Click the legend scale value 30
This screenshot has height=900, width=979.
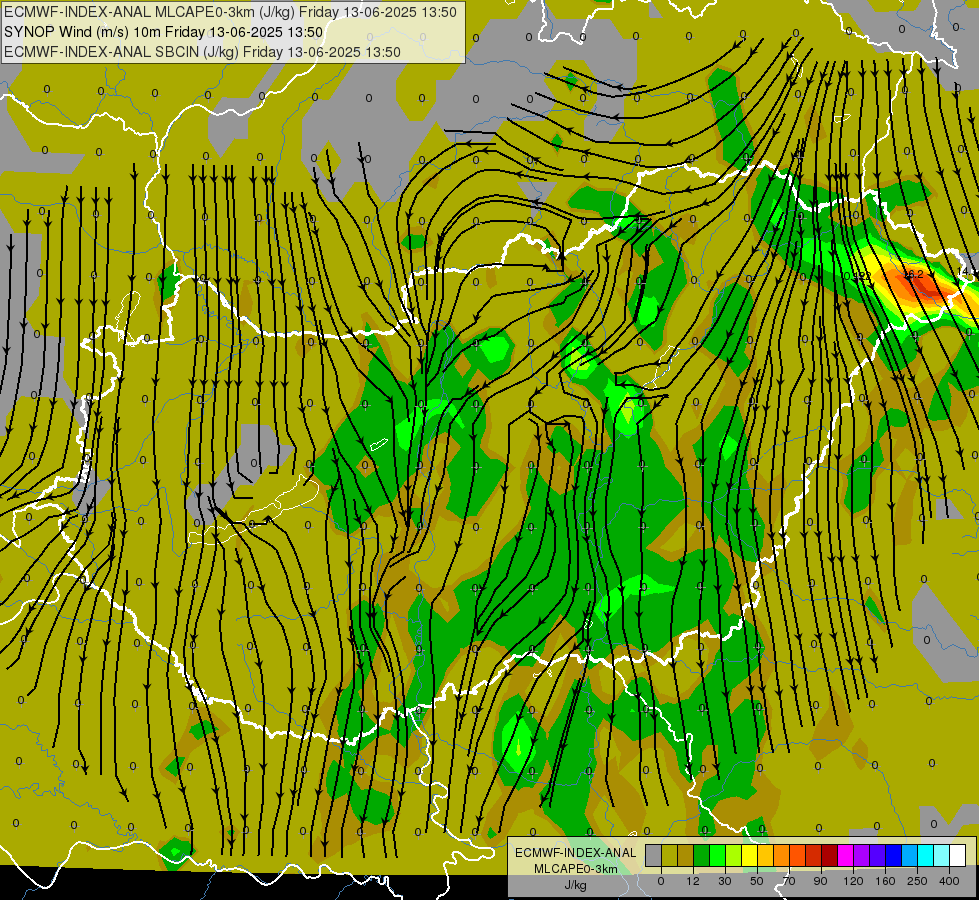click(x=725, y=881)
